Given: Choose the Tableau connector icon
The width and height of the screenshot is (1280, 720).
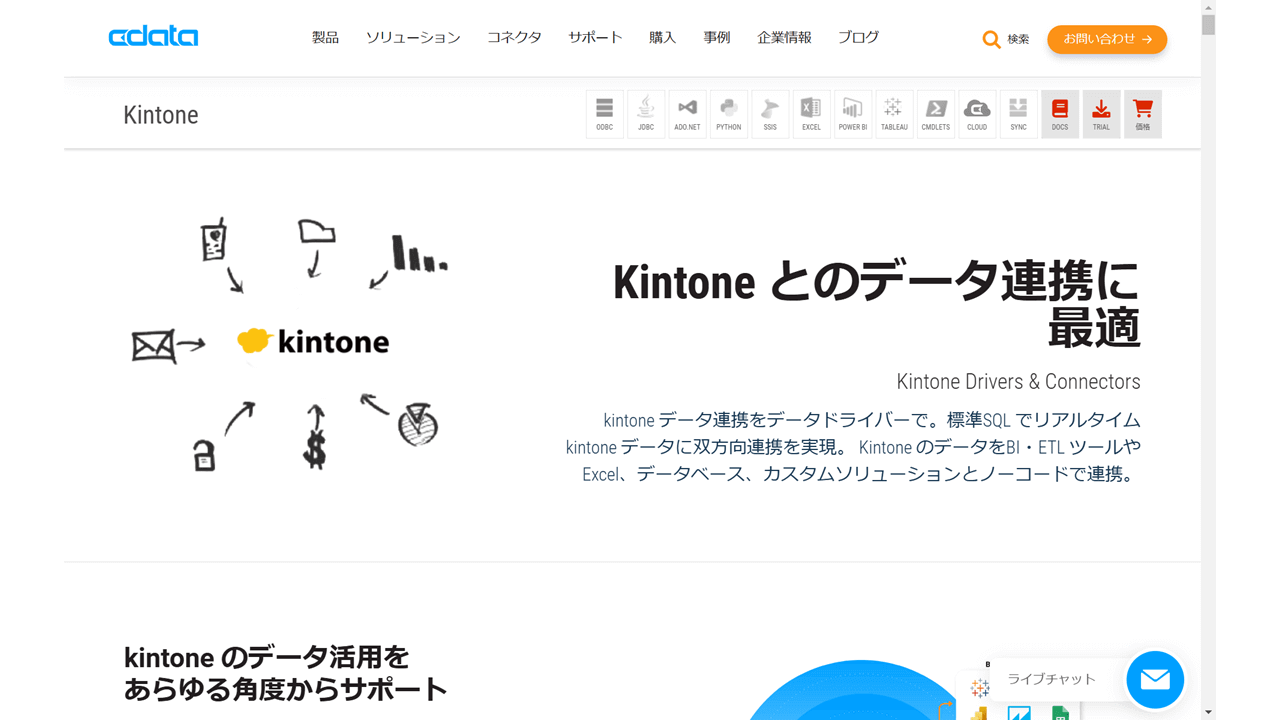Looking at the screenshot, I should [894, 114].
